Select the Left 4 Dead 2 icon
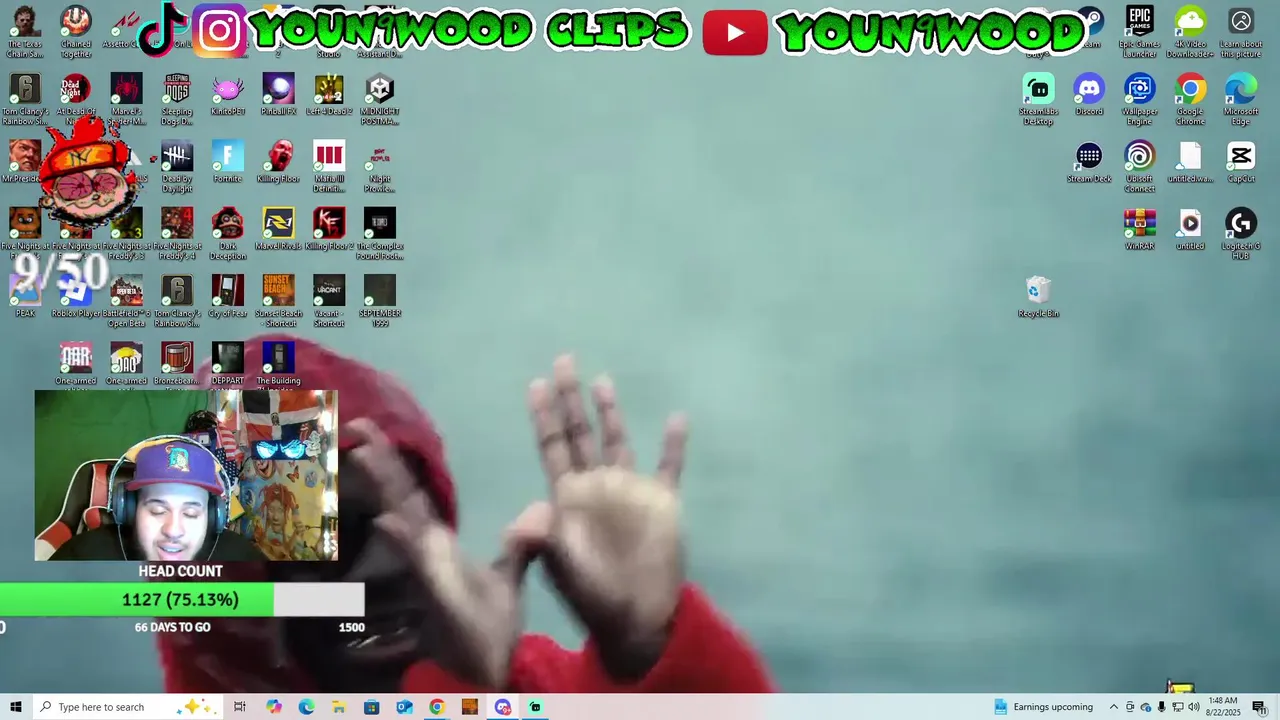The image size is (1280, 720). tap(329, 95)
